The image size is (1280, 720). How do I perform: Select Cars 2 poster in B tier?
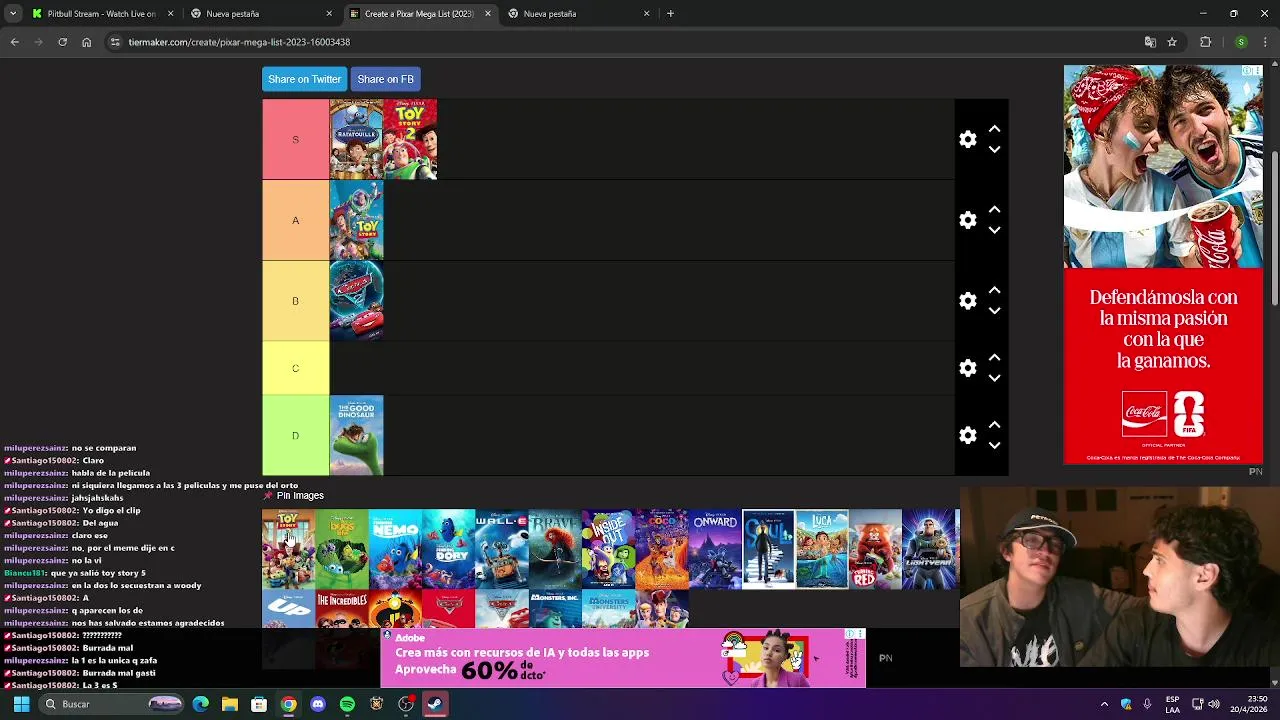pyautogui.click(x=356, y=301)
